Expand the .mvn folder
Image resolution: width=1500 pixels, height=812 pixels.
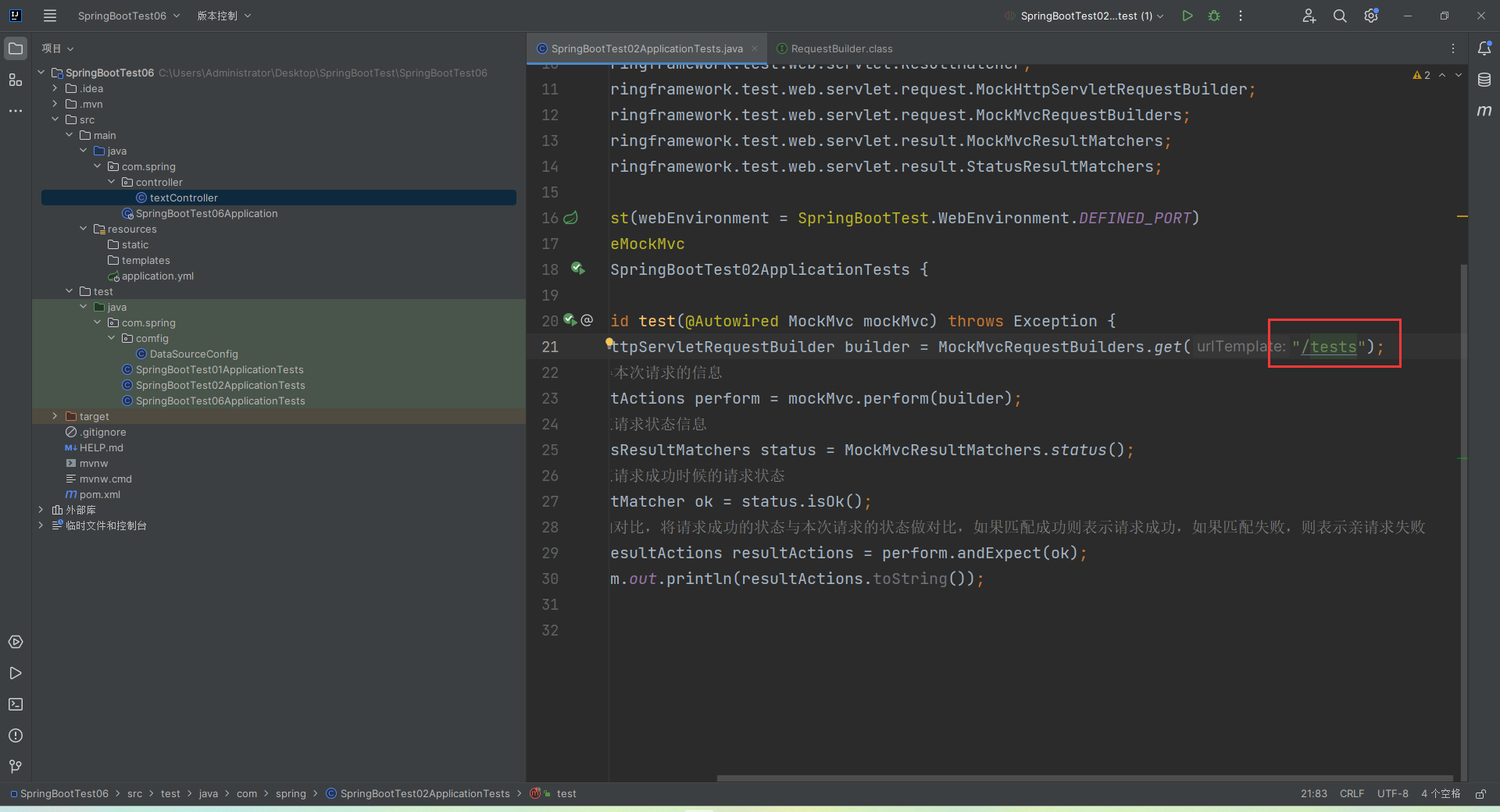coord(55,104)
